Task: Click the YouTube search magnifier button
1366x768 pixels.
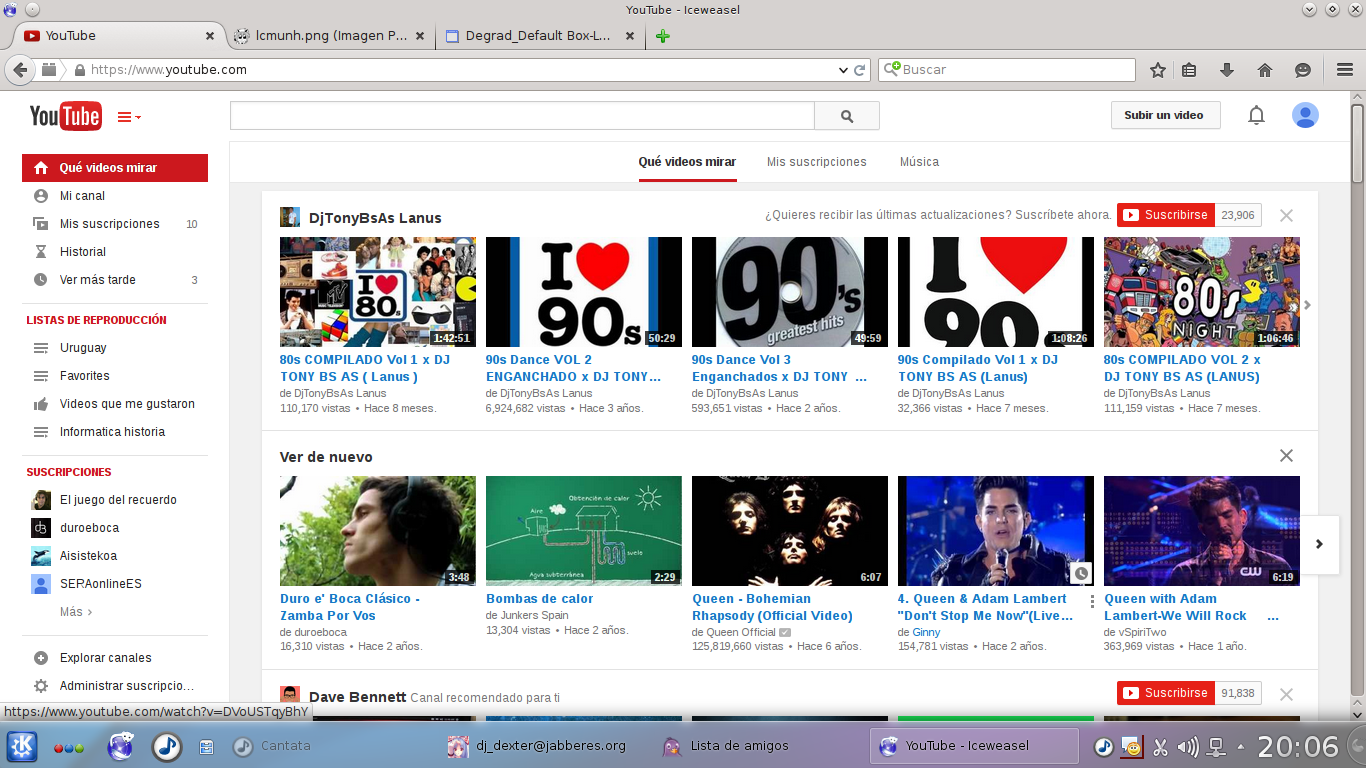Action: [x=847, y=116]
